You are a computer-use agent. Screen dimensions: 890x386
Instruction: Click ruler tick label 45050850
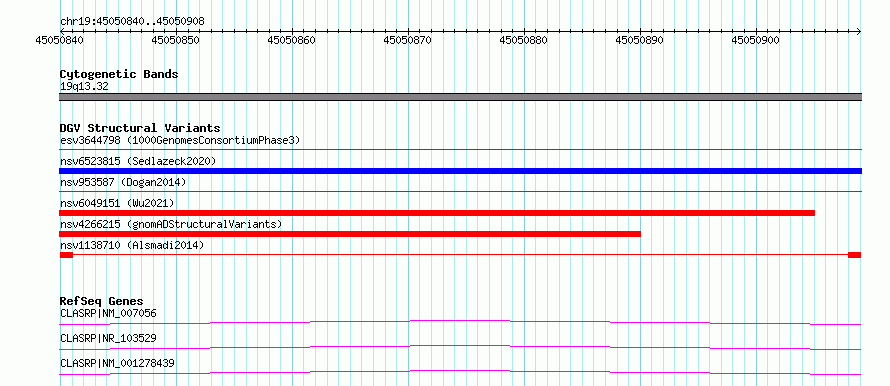tap(176, 40)
